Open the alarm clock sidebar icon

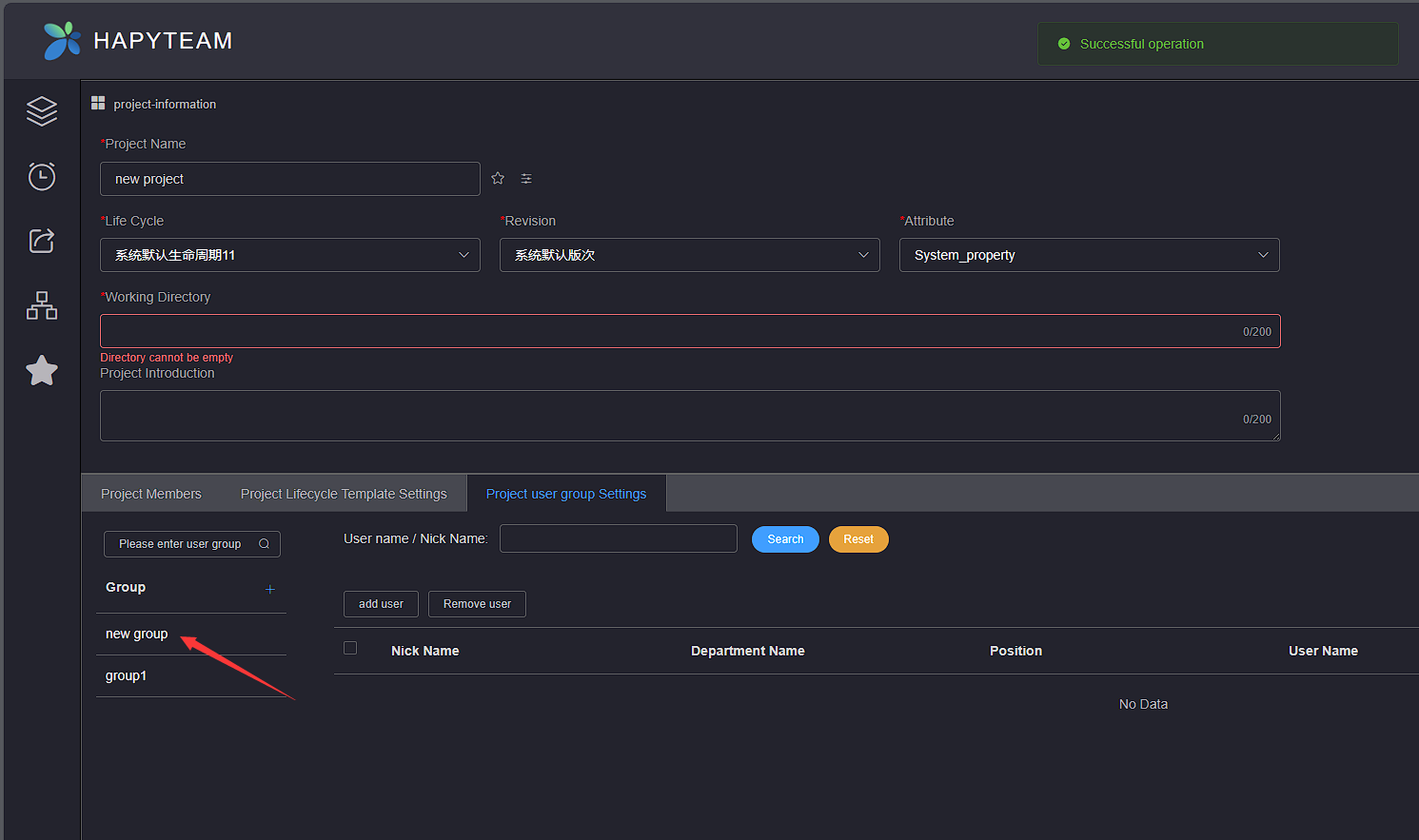42,176
